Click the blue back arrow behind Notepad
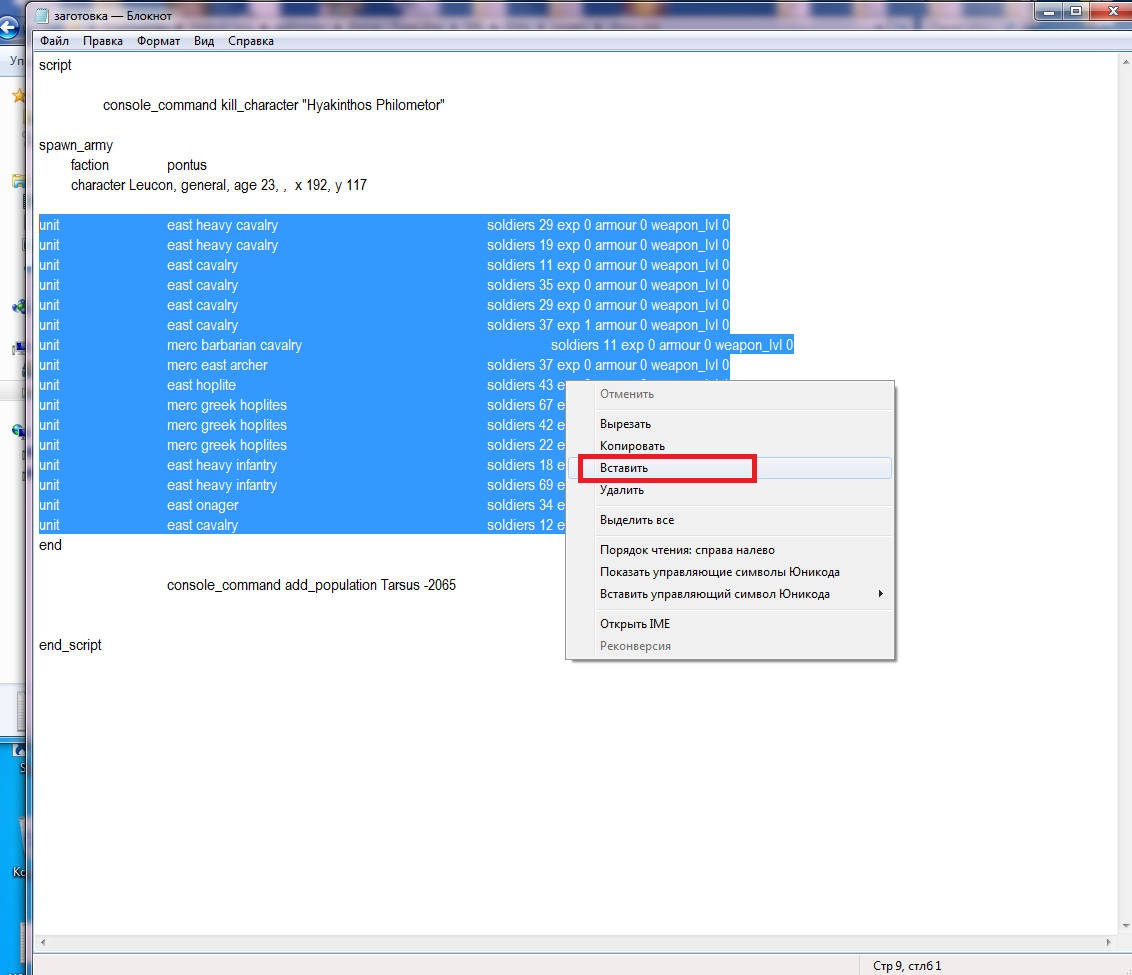Screen dimensions: 1132x975 click(9, 27)
